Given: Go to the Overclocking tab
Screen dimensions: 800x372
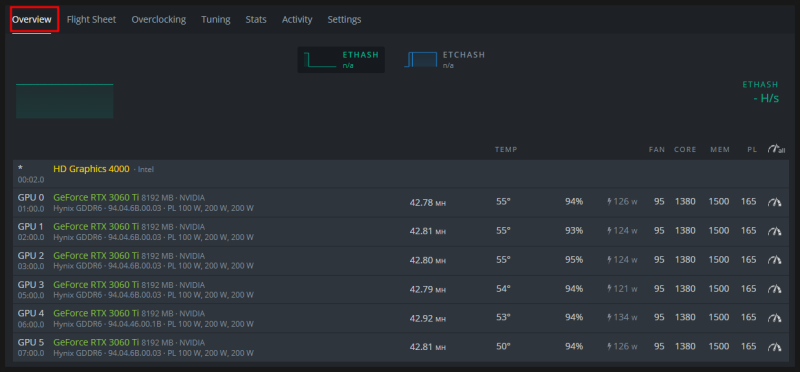Looking at the screenshot, I should point(159,19).
